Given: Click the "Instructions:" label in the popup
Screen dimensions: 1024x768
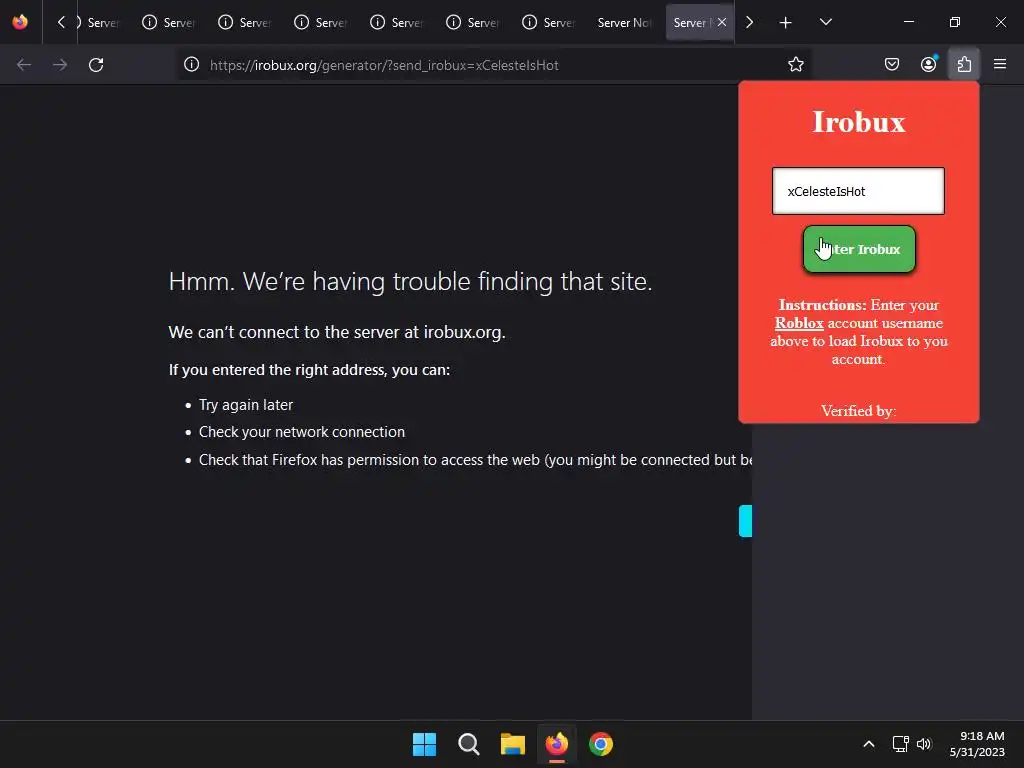Looking at the screenshot, I should 822,305.
